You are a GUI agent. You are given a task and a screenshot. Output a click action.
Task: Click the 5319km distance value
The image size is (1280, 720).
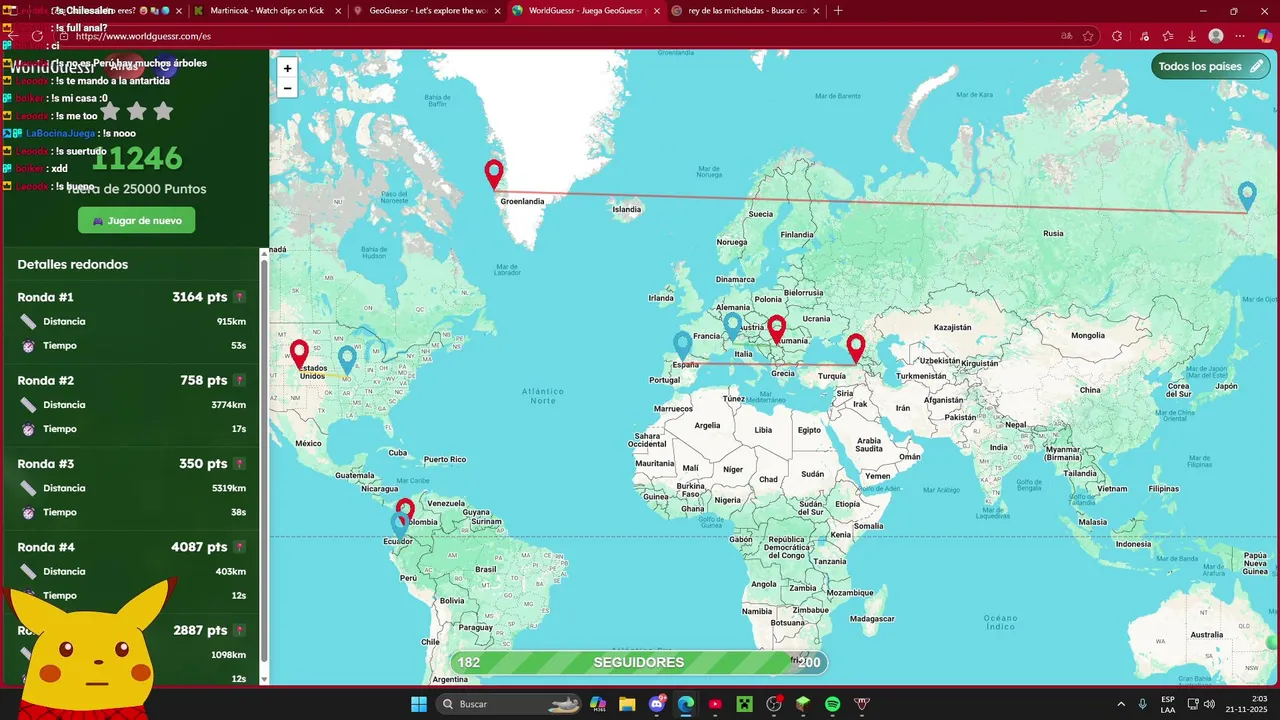tap(229, 488)
